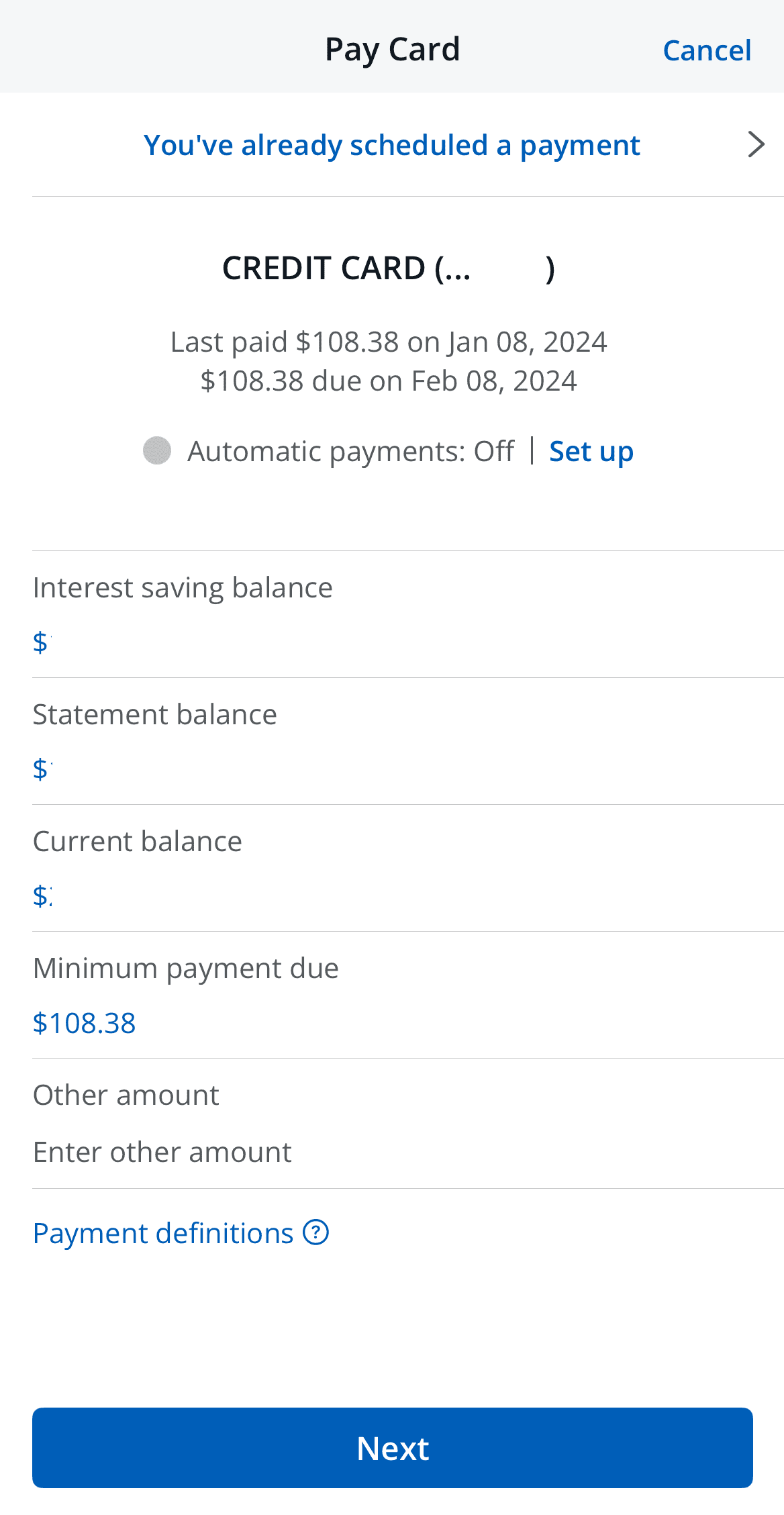Choose the Current balance payment option
Viewport: 784px width, 1515px height.
pyautogui.click(x=138, y=840)
